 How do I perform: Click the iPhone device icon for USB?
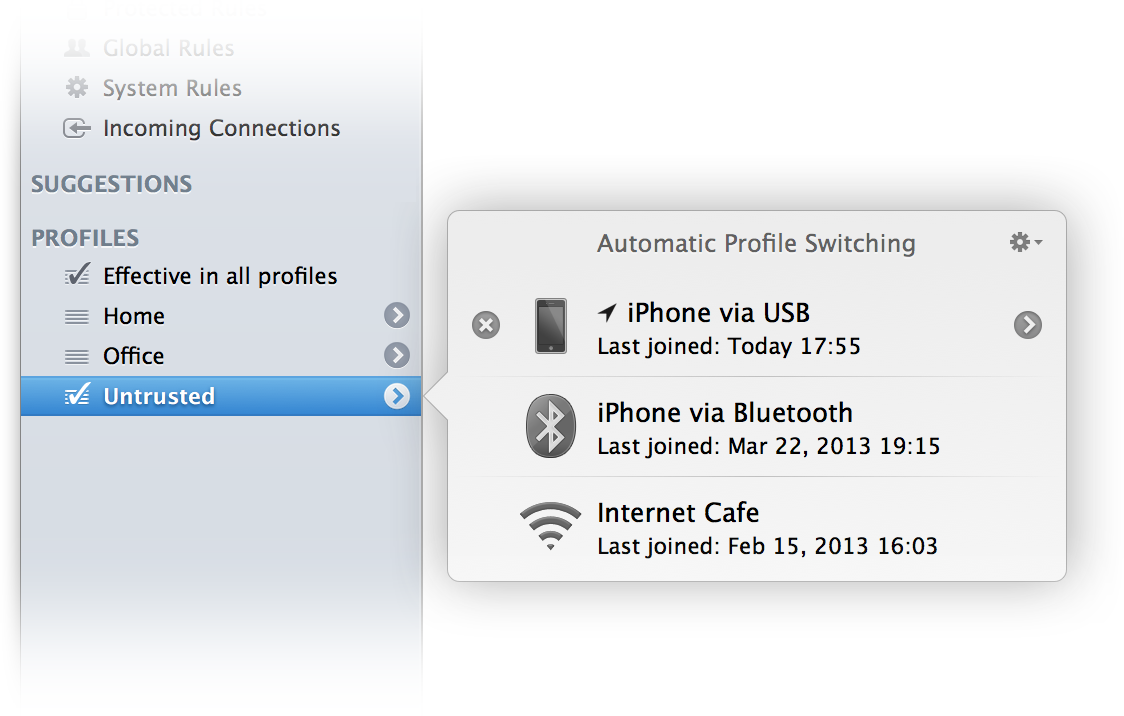pos(550,326)
